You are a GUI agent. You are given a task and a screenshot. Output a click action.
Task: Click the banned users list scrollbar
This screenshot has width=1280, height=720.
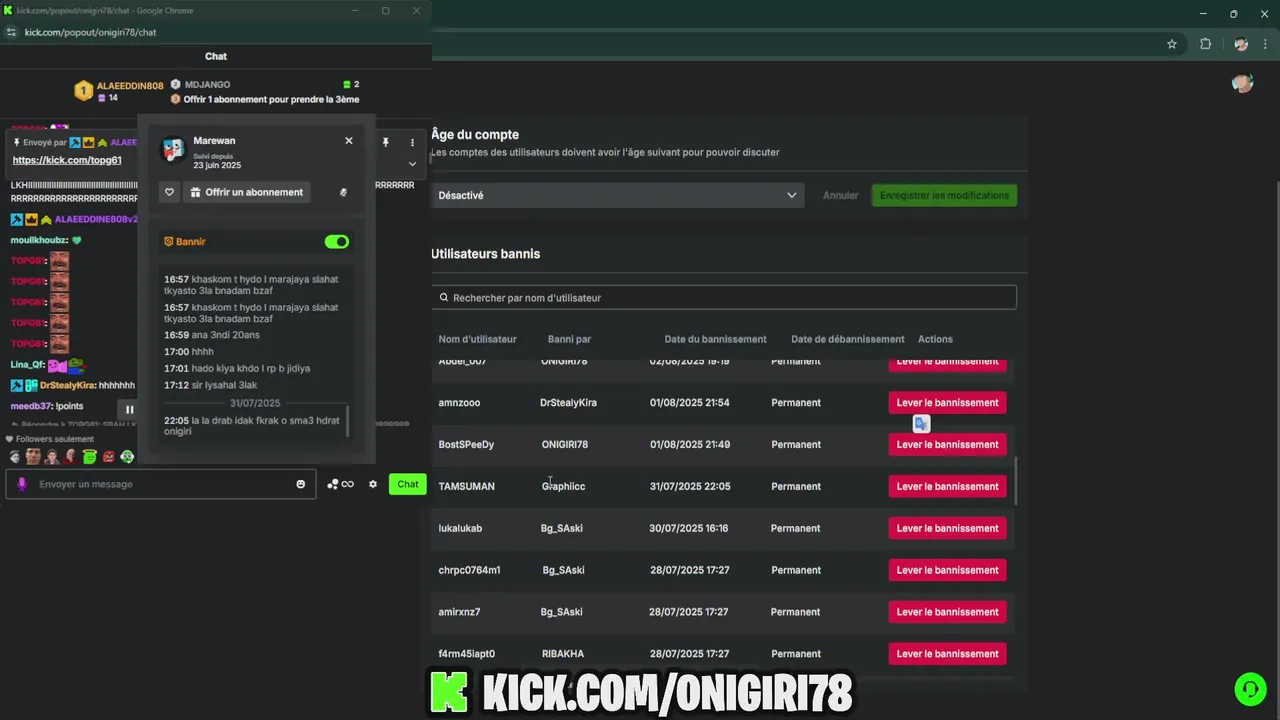[1017, 481]
